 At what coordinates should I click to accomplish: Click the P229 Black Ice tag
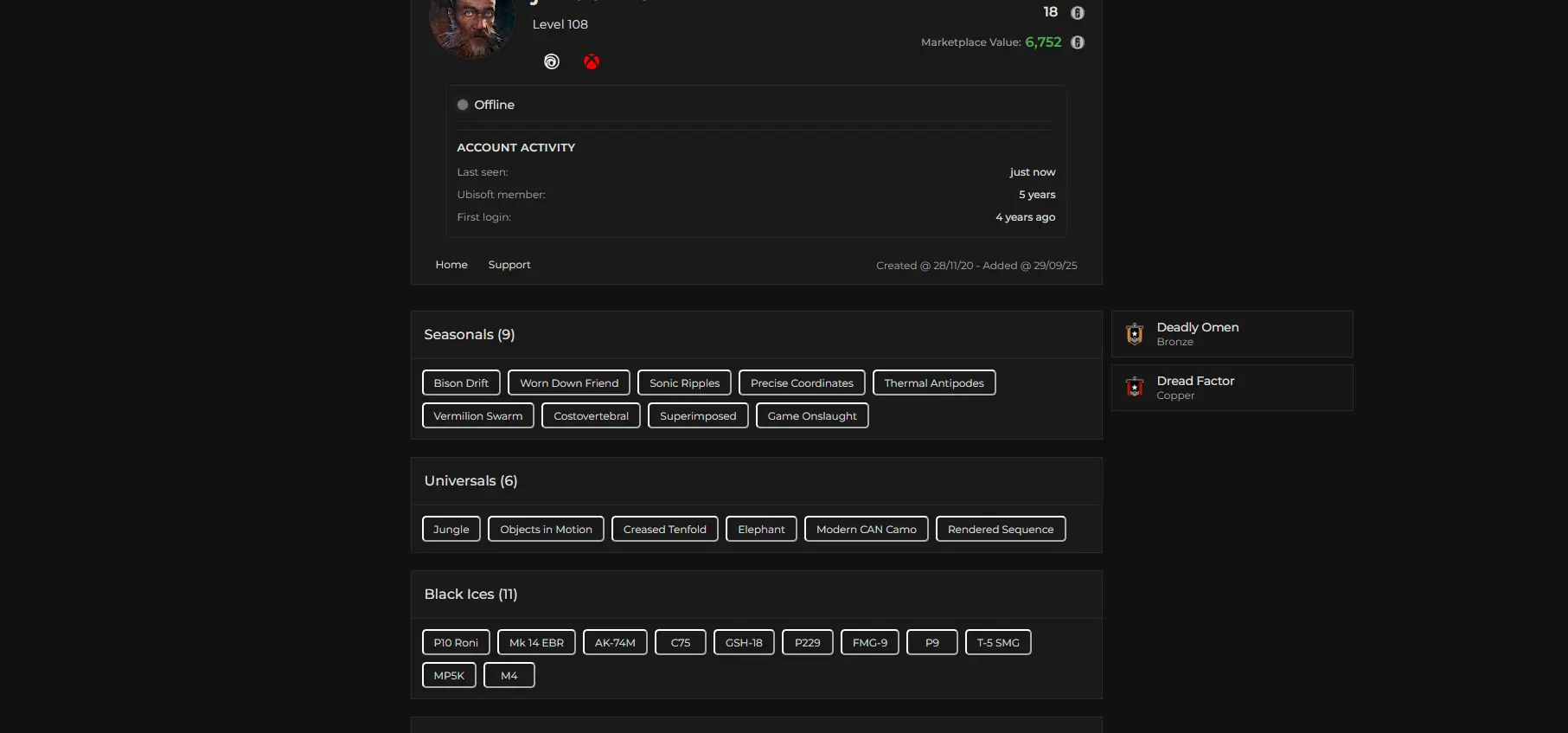[808, 642]
